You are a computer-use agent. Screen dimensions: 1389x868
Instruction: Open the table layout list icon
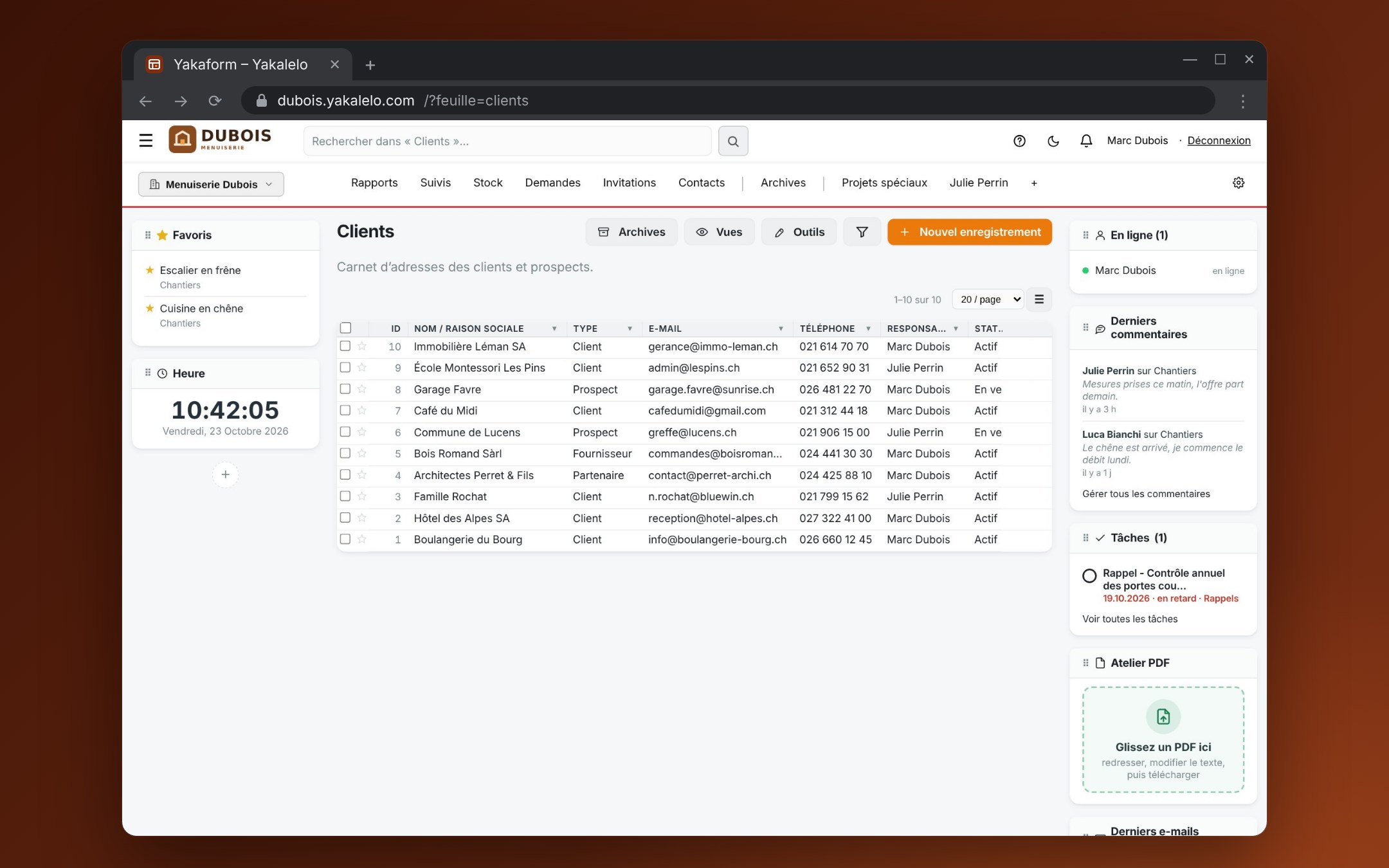point(1039,300)
